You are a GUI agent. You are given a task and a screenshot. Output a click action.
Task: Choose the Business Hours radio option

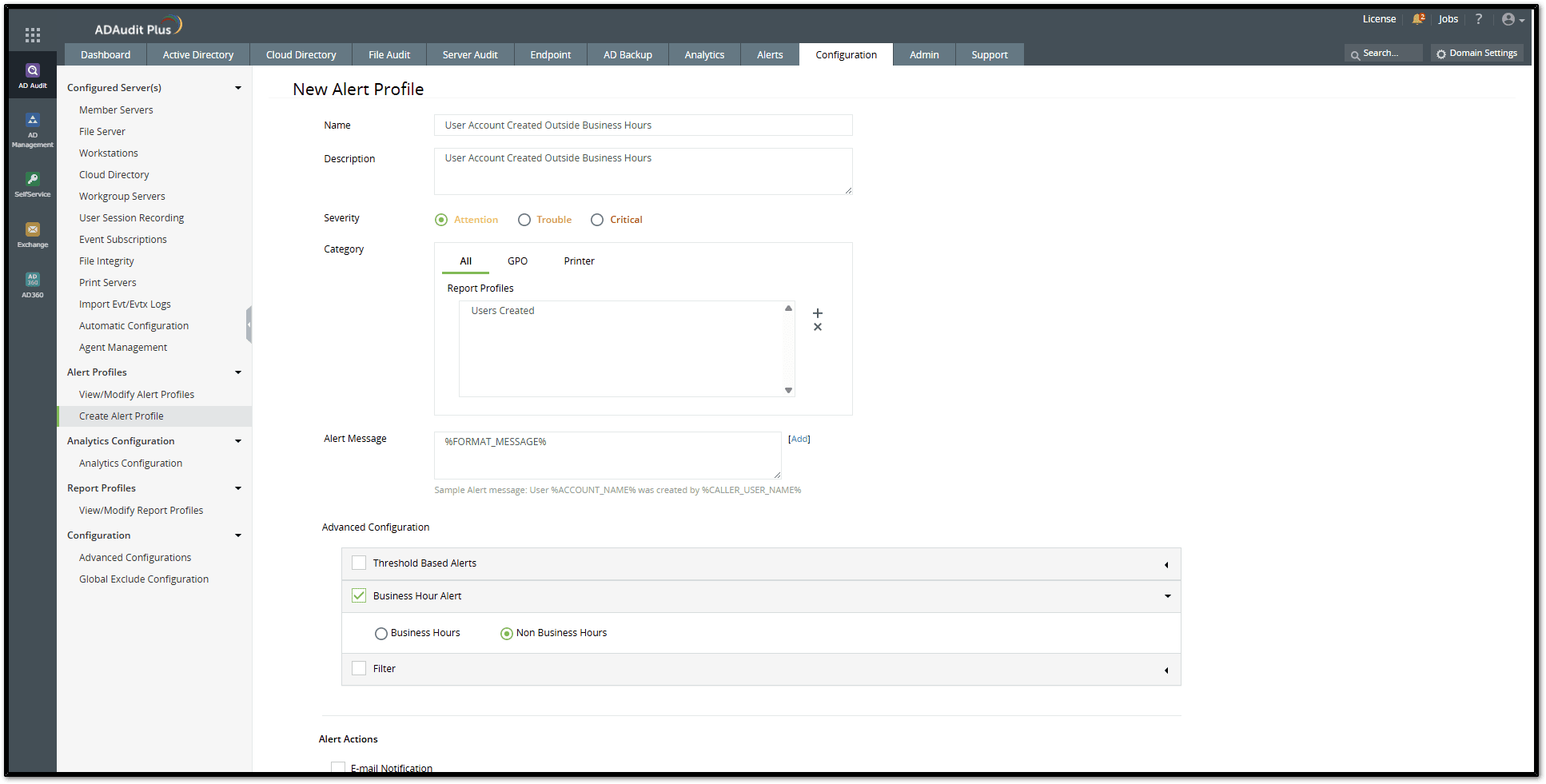pos(381,634)
